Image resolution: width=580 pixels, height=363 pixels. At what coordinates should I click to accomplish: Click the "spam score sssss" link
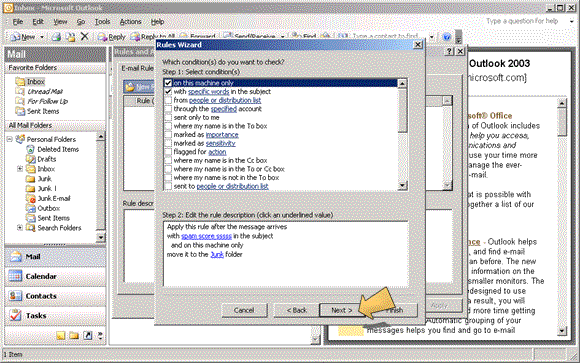pos(206,236)
